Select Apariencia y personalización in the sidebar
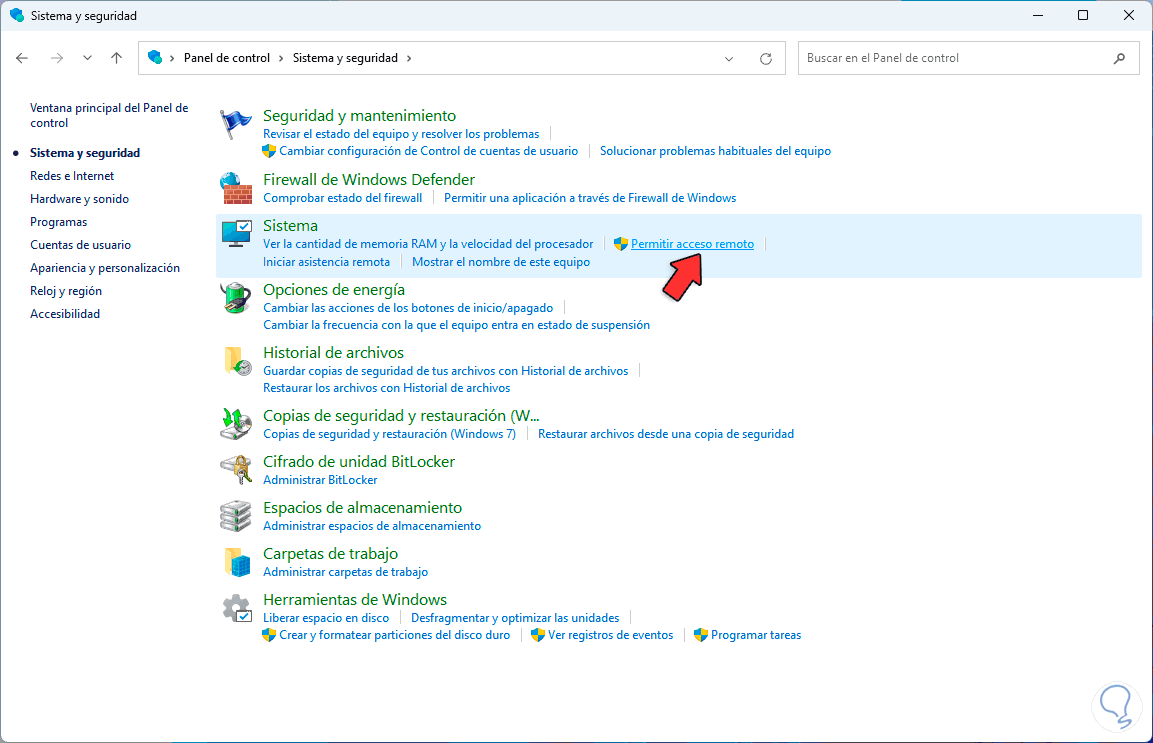 [x=104, y=268]
